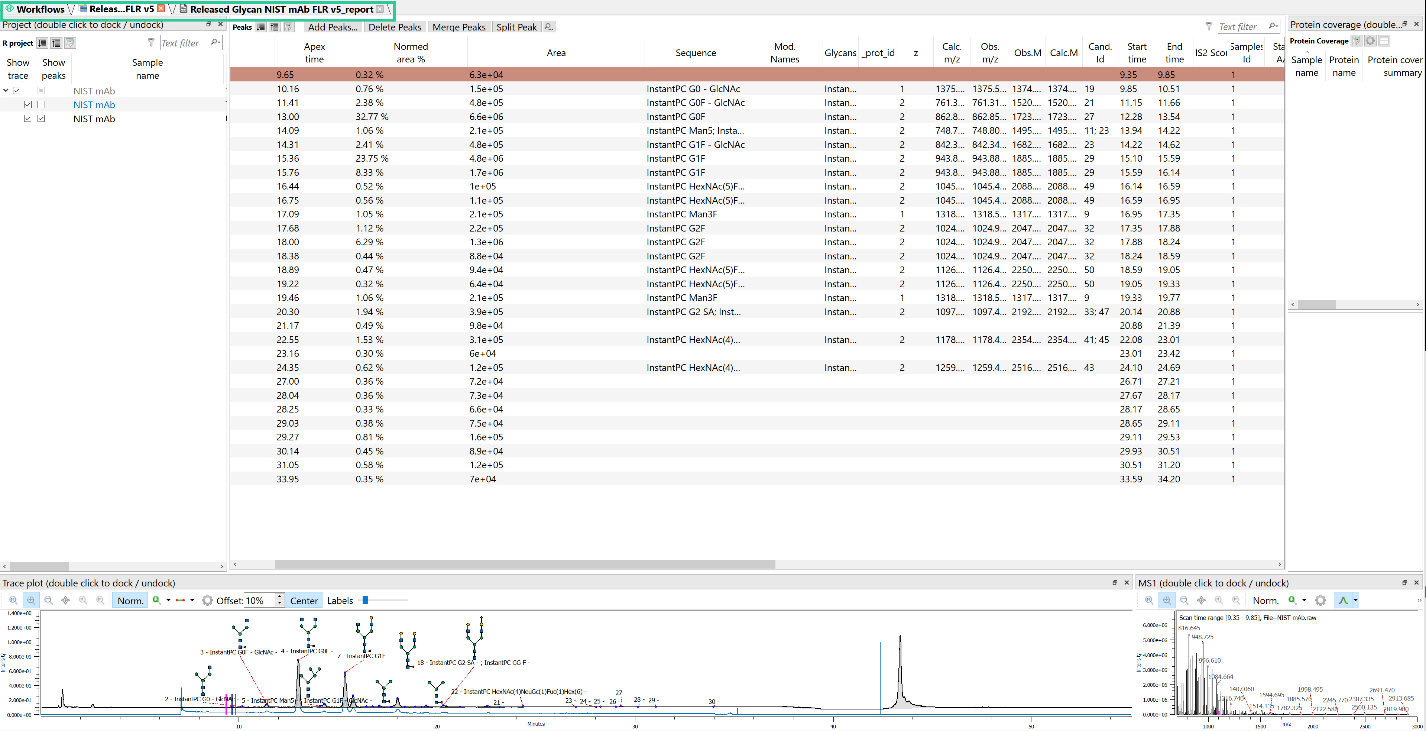Toggle Show trace for last NIST mAb row
The image size is (1426, 731).
coord(28,119)
